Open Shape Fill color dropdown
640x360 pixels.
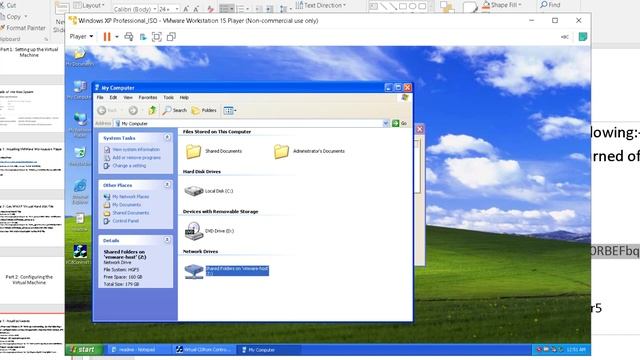[502, 5]
